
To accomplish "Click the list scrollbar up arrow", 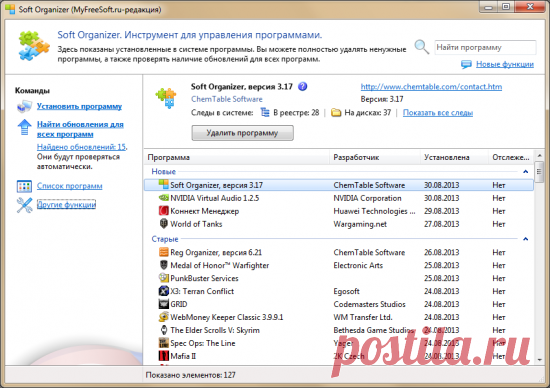I will click(539, 155).
